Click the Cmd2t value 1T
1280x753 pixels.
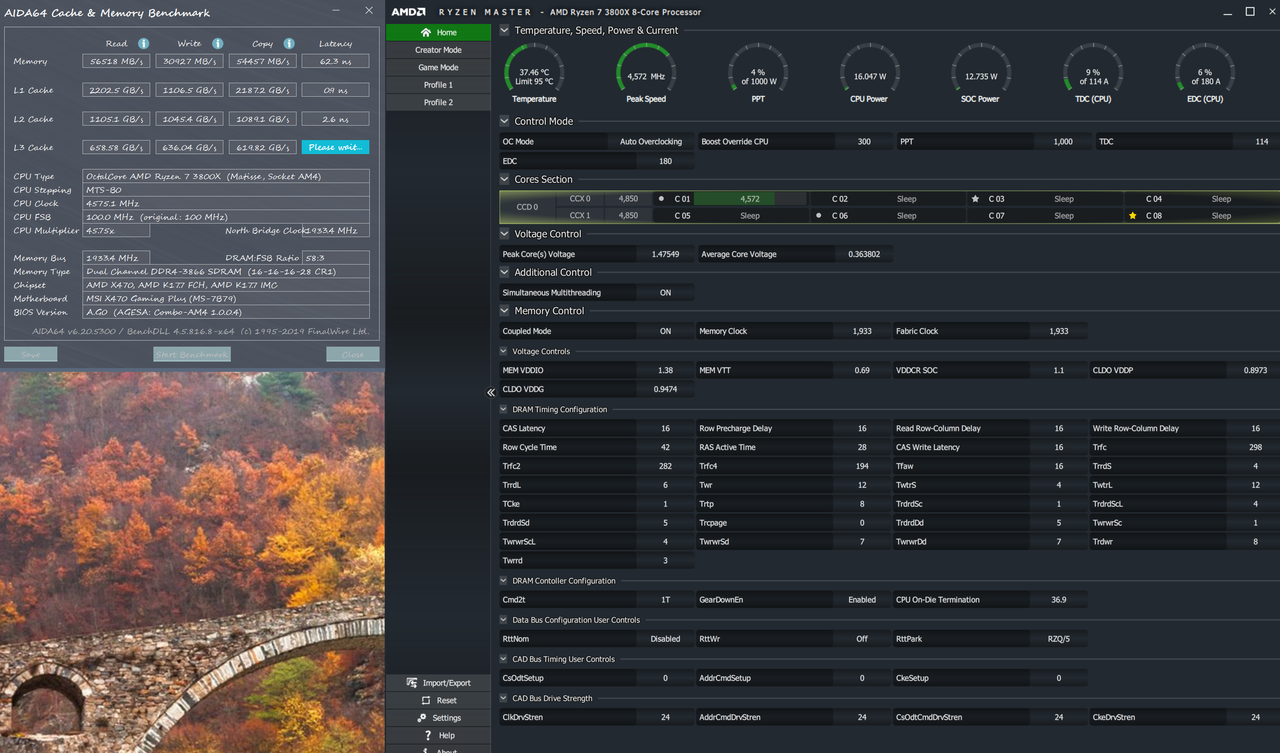click(665, 600)
